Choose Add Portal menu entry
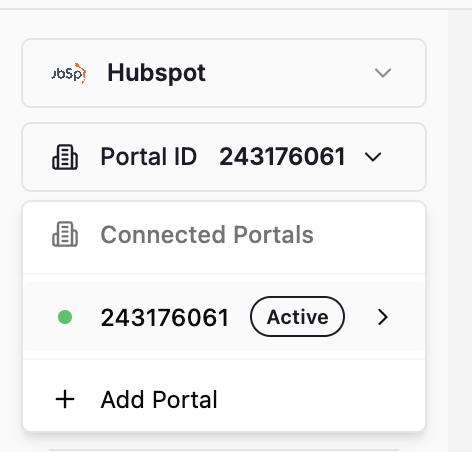 pos(224,399)
